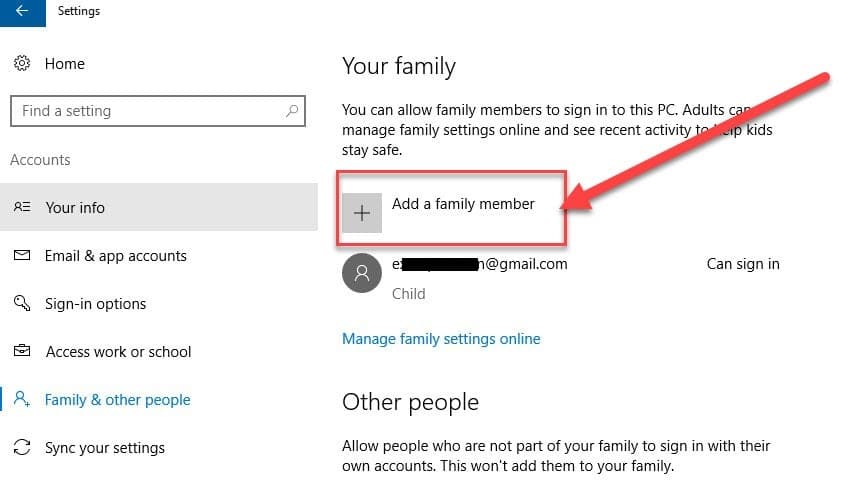Screen dimensions: 851x494
Task: Click the Access work or school briefcase icon
Action: click(22, 352)
